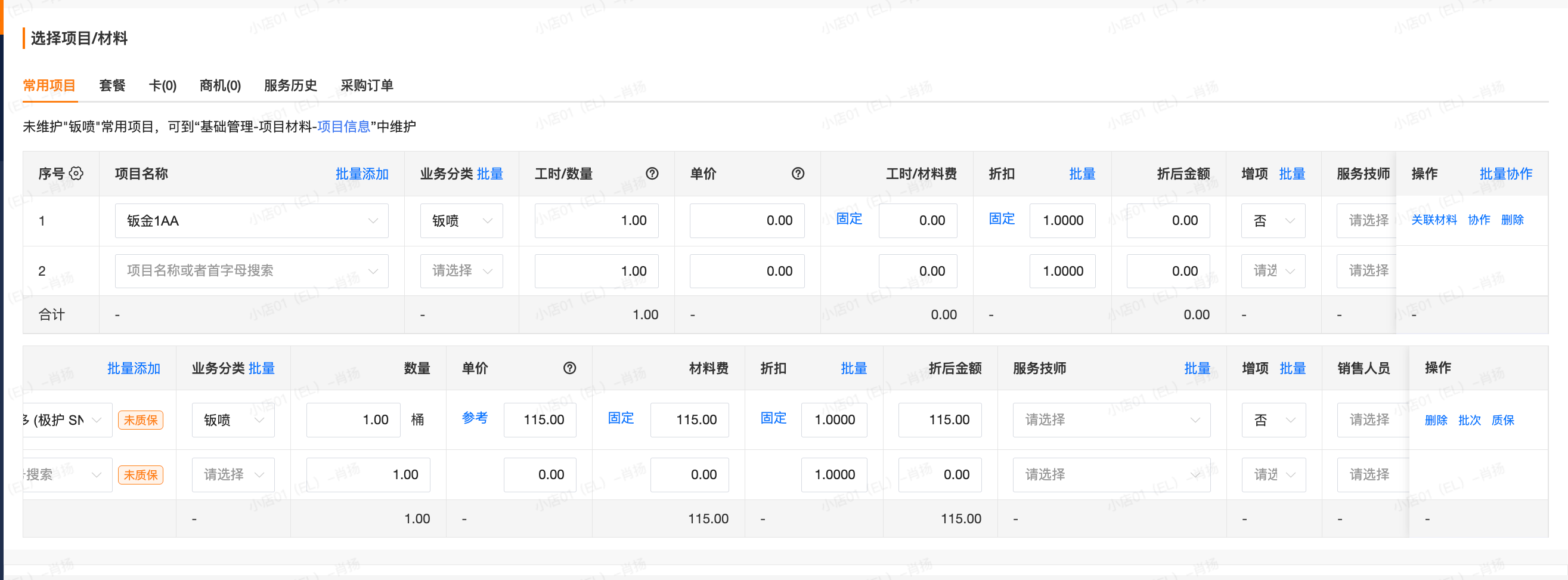This screenshot has width=1568, height=580.
Task: Click the project search input in row 2
Action: [x=243, y=270]
